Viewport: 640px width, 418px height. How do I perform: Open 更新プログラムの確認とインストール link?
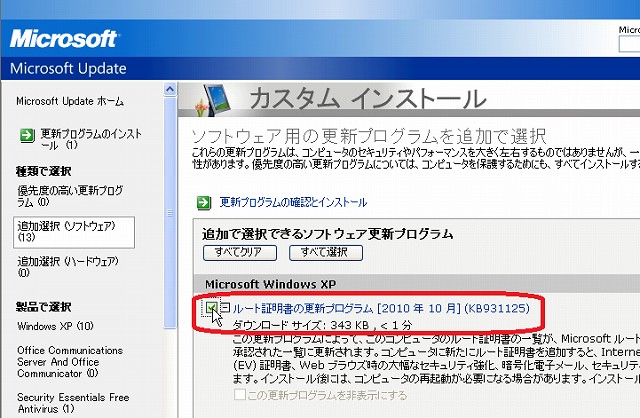point(293,202)
